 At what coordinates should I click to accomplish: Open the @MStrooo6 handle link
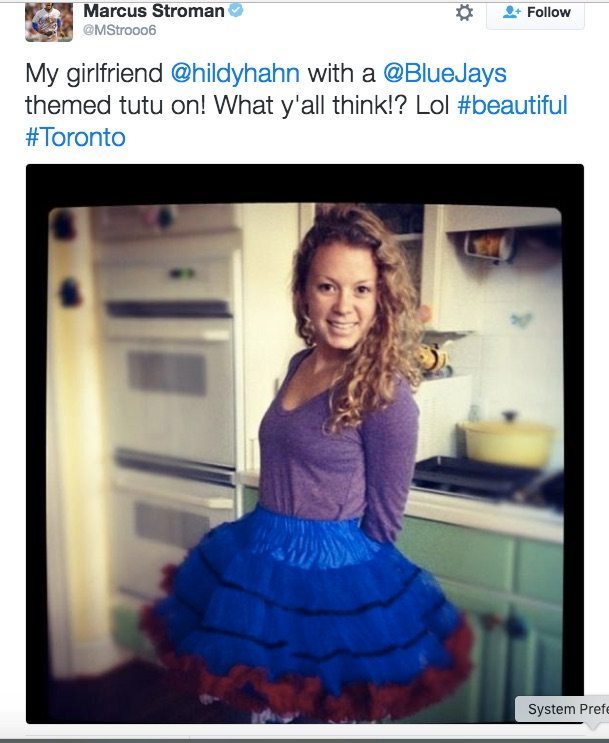(119, 30)
